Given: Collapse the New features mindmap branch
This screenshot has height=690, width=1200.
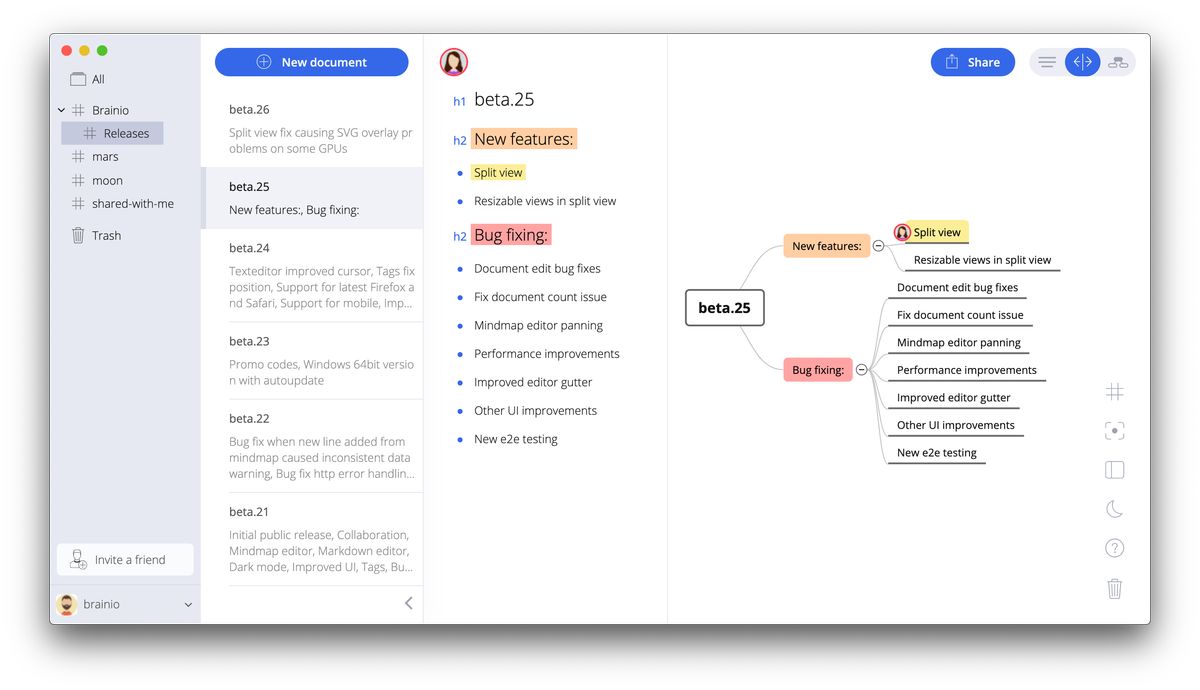Looking at the screenshot, I should pos(878,246).
